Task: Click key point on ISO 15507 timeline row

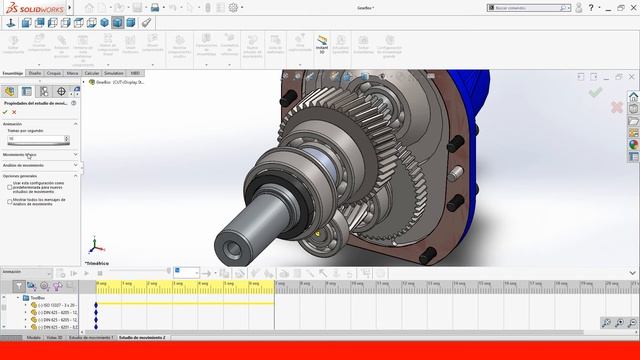Action: (x=96, y=305)
